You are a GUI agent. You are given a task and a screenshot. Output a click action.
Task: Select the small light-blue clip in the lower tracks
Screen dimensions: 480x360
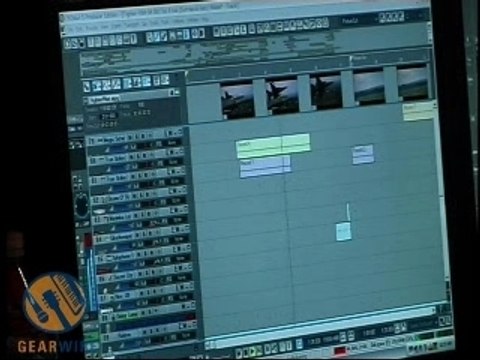[343, 232]
